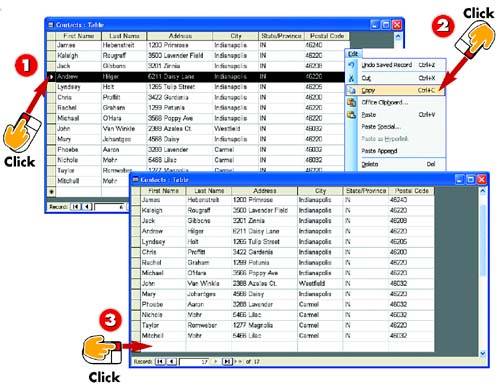Select First Name column header in back window
The height and width of the screenshot is (388, 500).
tap(79, 36)
